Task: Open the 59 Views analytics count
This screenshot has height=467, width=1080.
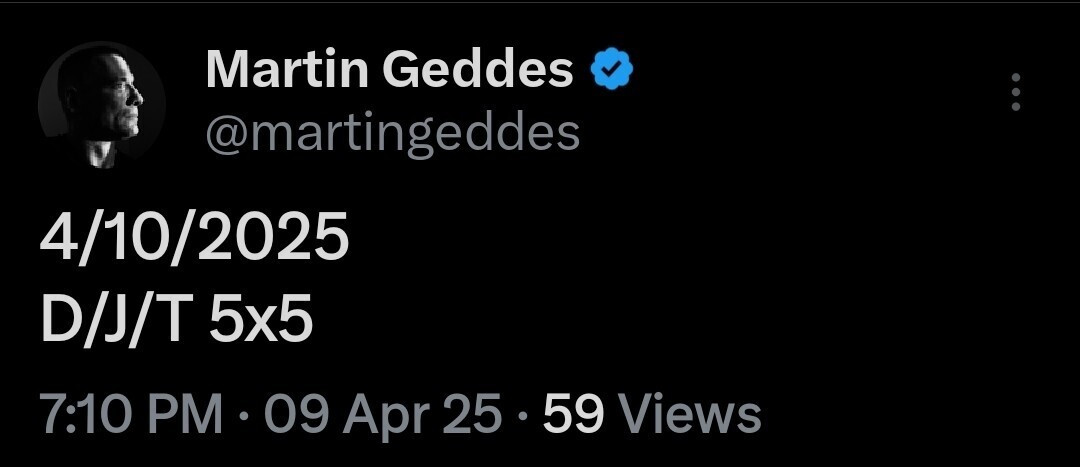Action: coord(652,413)
